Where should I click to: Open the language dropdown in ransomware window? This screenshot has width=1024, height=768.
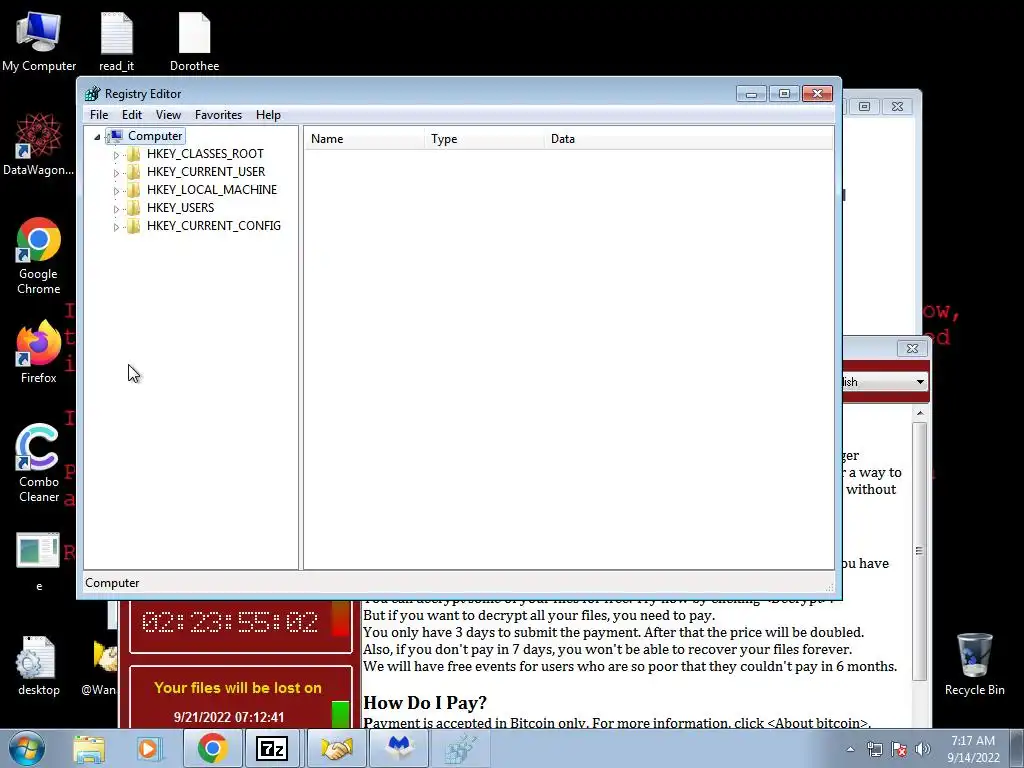920,382
